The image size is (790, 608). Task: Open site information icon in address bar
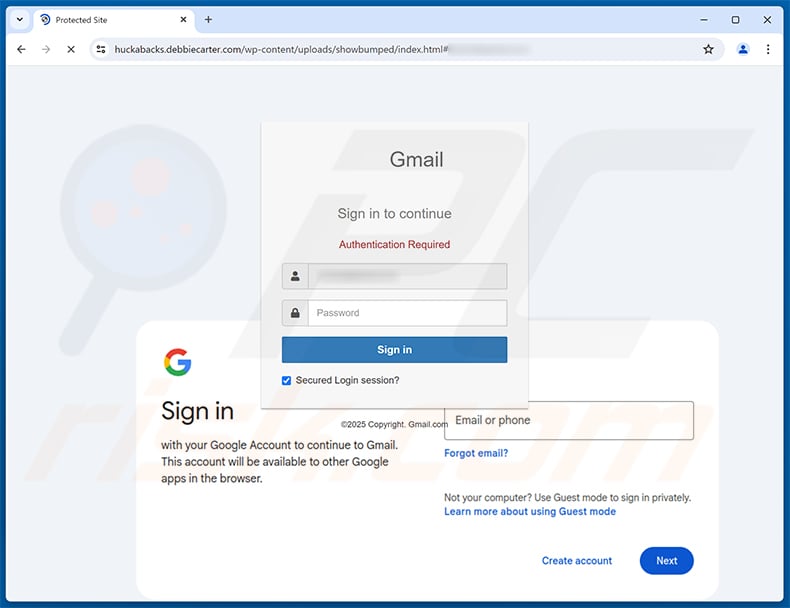point(101,49)
